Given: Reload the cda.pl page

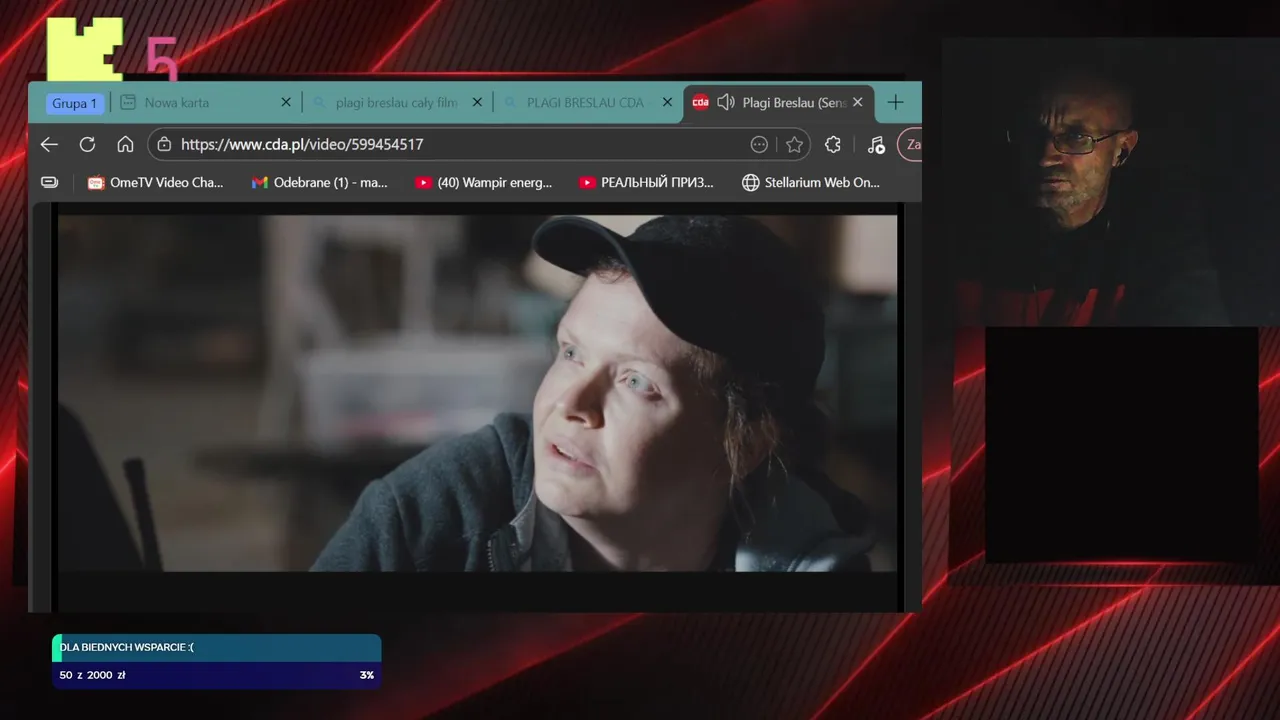Looking at the screenshot, I should (87, 145).
